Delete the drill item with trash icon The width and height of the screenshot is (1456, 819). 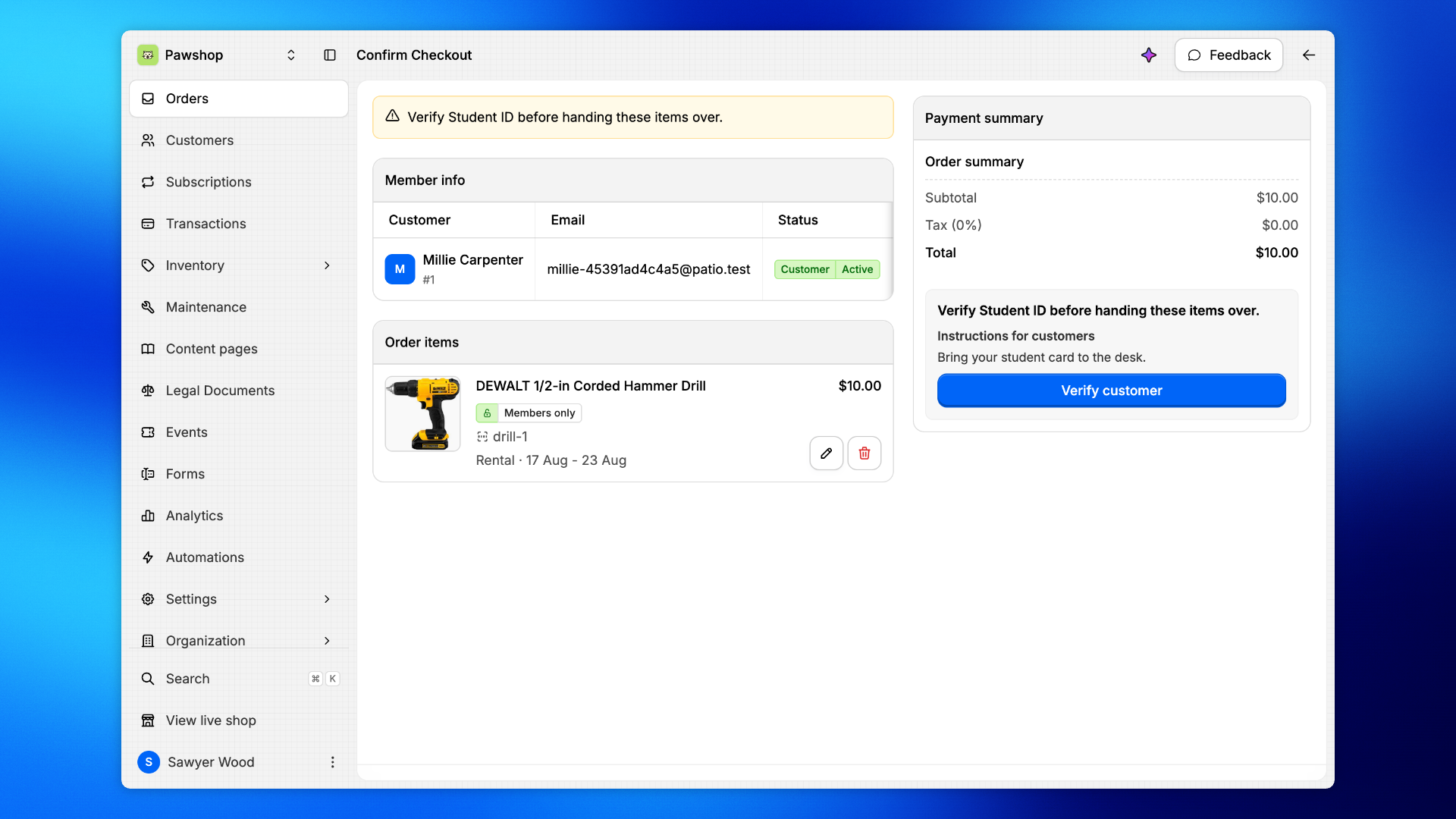[864, 453]
